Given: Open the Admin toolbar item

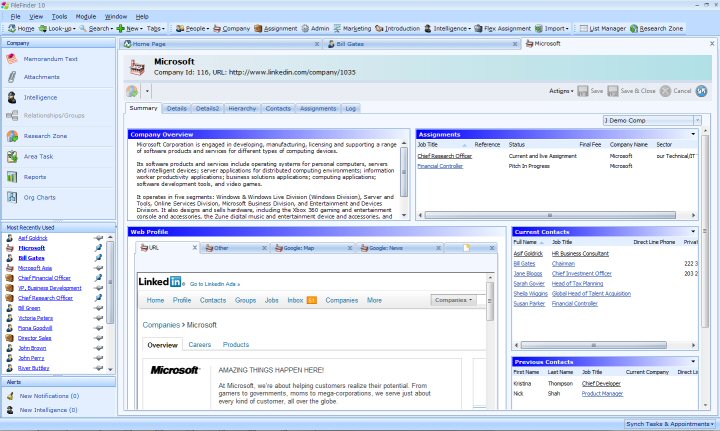Looking at the screenshot, I should tap(315, 28).
